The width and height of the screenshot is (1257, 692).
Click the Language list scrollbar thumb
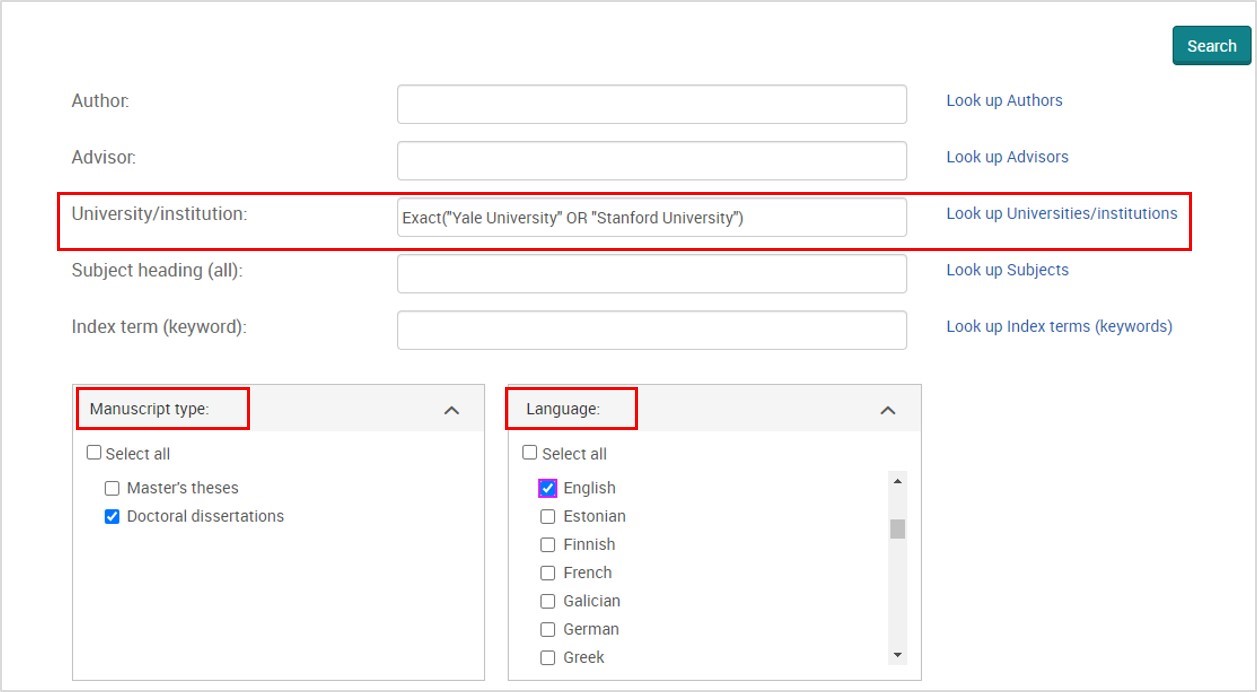coord(897,529)
